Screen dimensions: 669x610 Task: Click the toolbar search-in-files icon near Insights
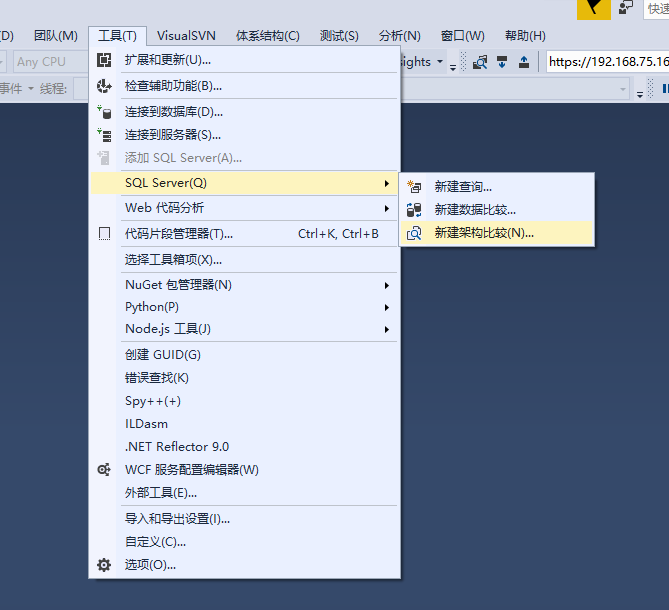(480, 62)
